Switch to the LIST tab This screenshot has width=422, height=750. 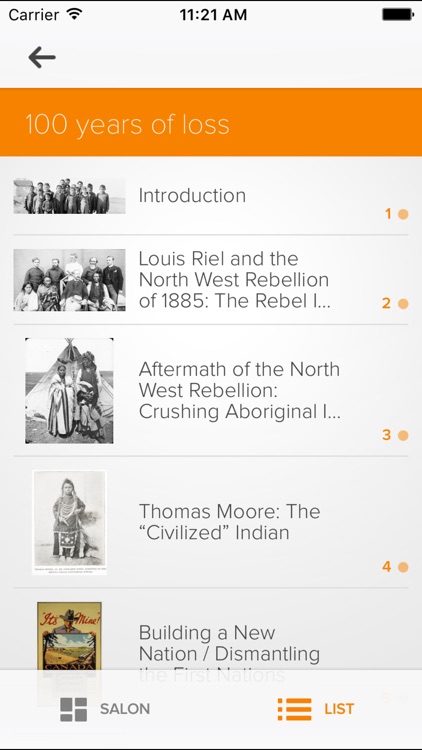pos(316,709)
